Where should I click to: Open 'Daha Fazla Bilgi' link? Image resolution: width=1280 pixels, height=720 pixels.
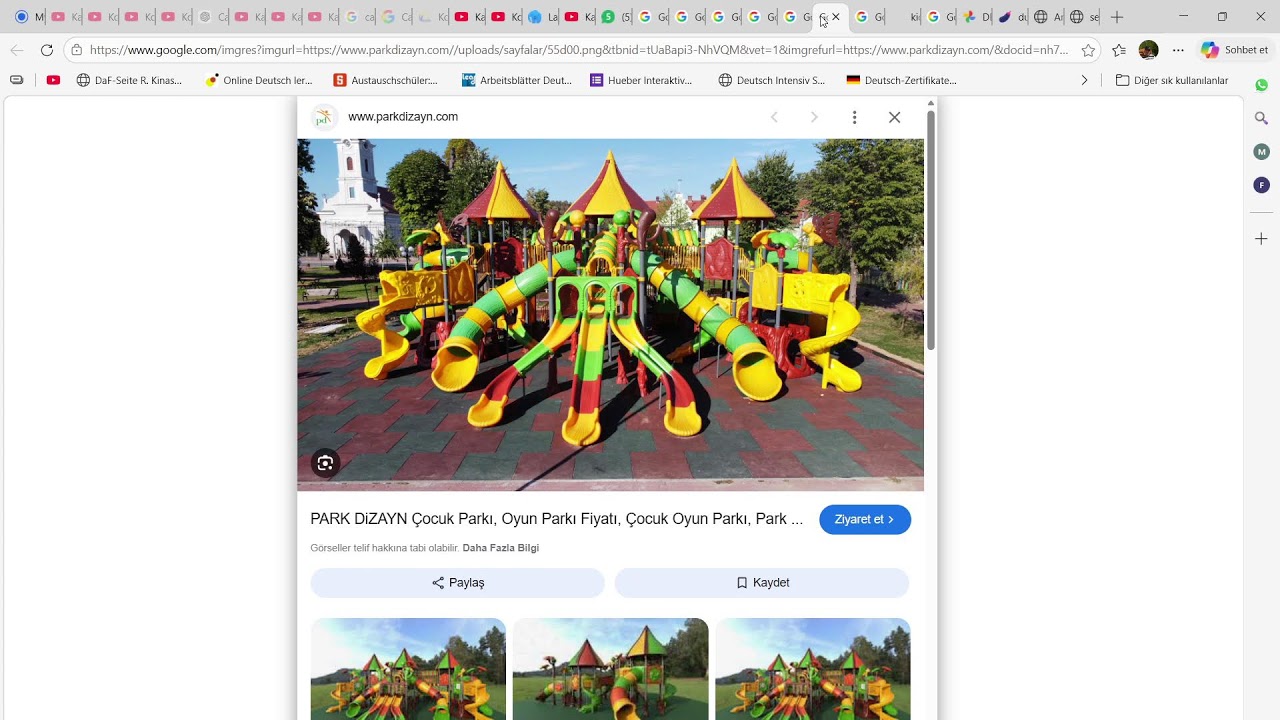[x=501, y=548]
